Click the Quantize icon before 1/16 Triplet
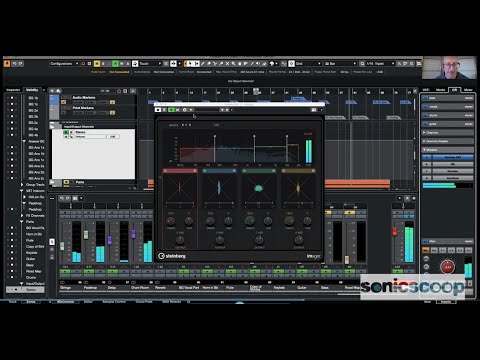 click(x=362, y=63)
